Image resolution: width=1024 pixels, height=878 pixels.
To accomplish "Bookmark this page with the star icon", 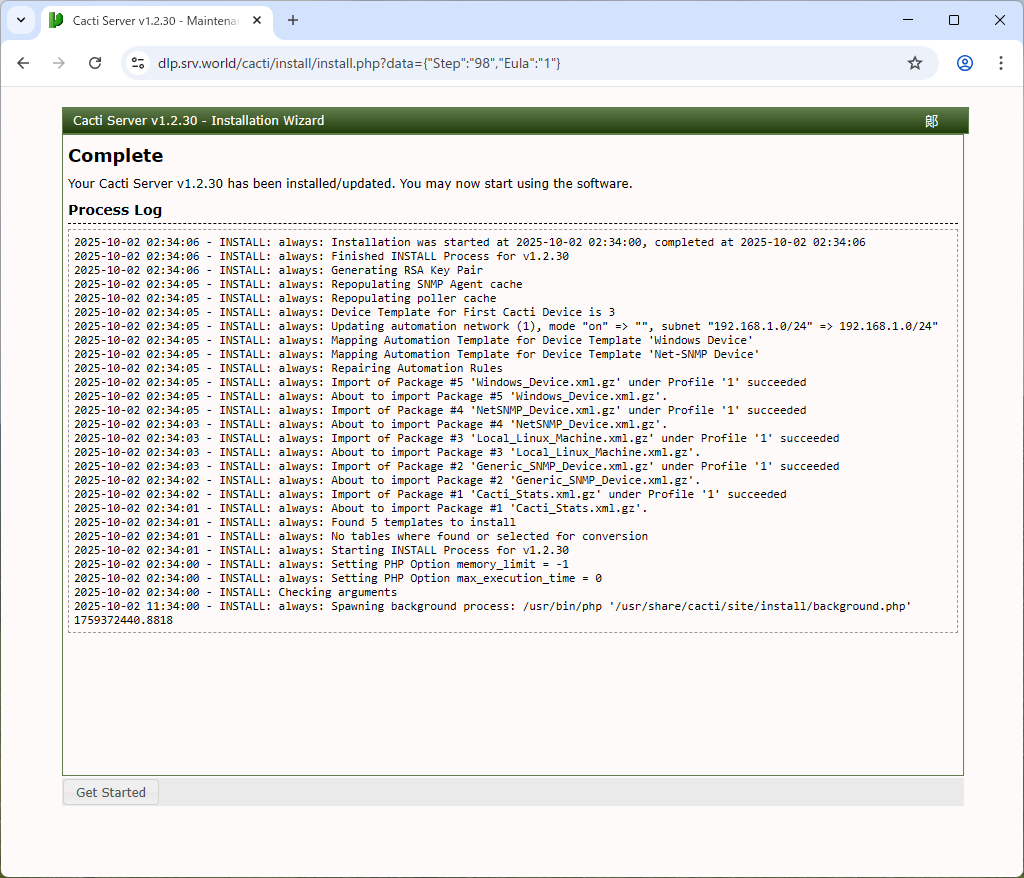I will point(914,63).
